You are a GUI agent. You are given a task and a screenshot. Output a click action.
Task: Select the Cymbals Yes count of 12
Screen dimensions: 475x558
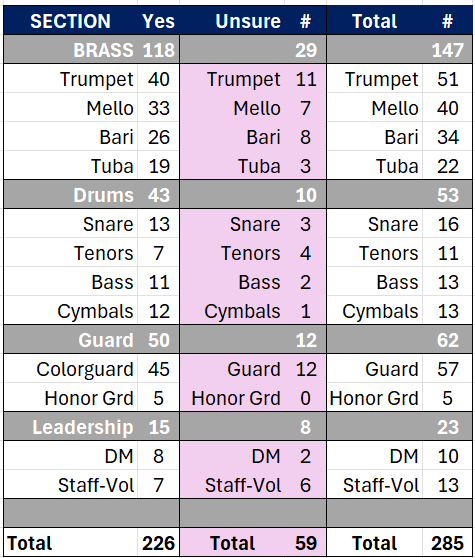tap(158, 311)
